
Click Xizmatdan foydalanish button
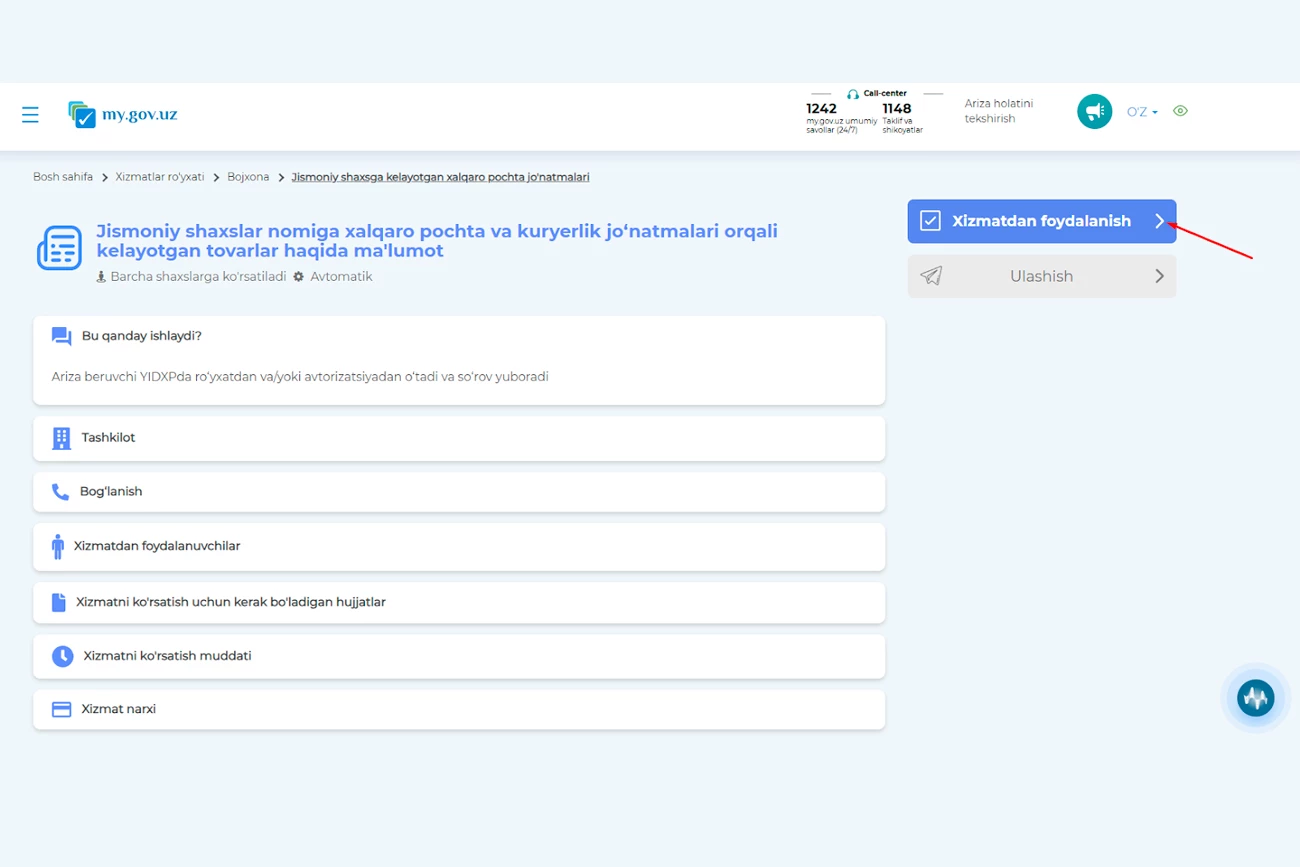tap(1042, 221)
